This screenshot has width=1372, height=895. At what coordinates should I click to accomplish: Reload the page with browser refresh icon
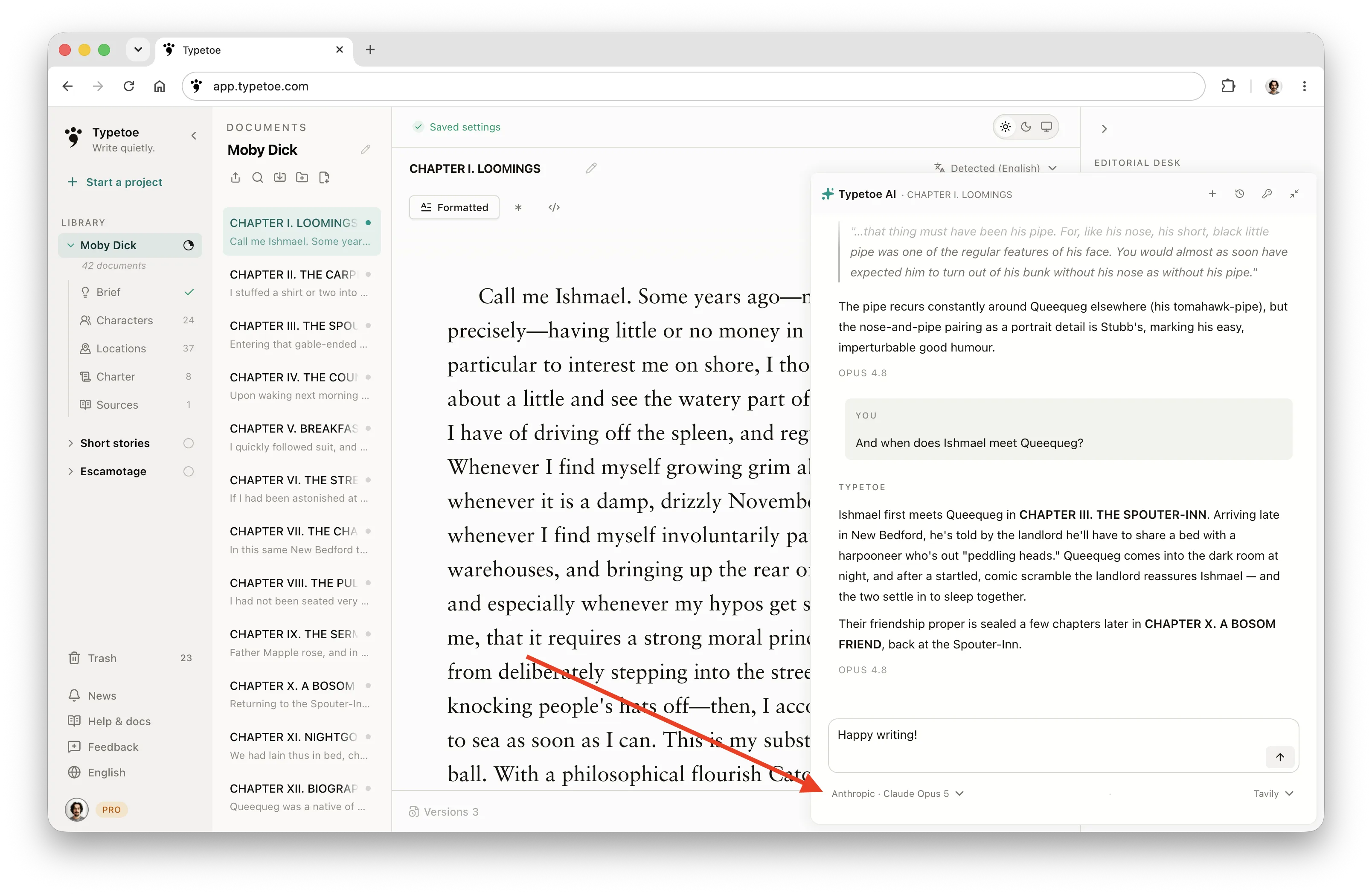tap(128, 86)
